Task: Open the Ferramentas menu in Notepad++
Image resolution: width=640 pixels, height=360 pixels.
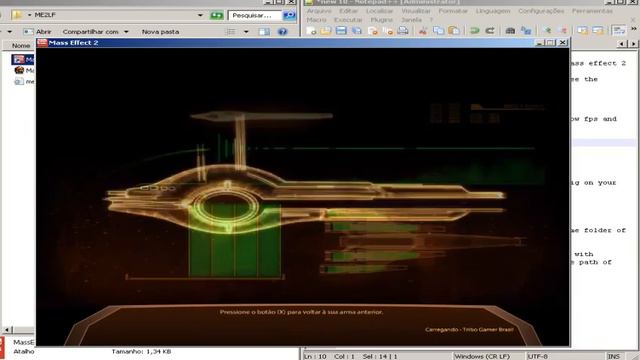Action: coord(592,11)
